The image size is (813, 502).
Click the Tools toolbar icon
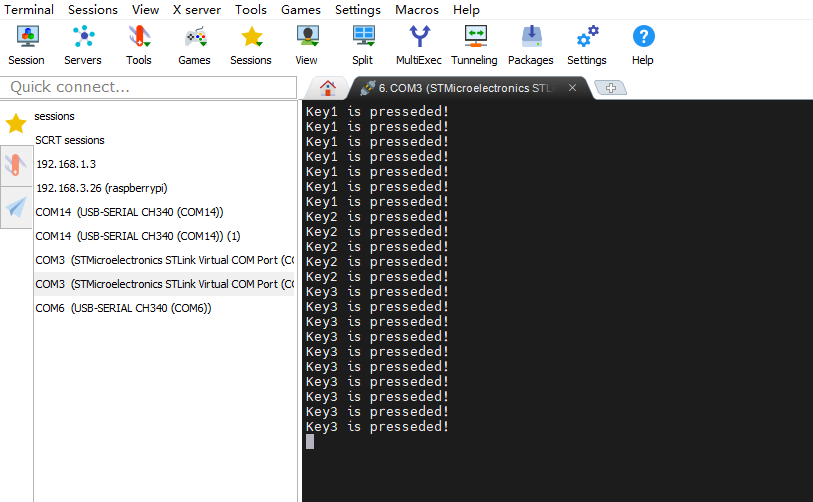(139, 45)
